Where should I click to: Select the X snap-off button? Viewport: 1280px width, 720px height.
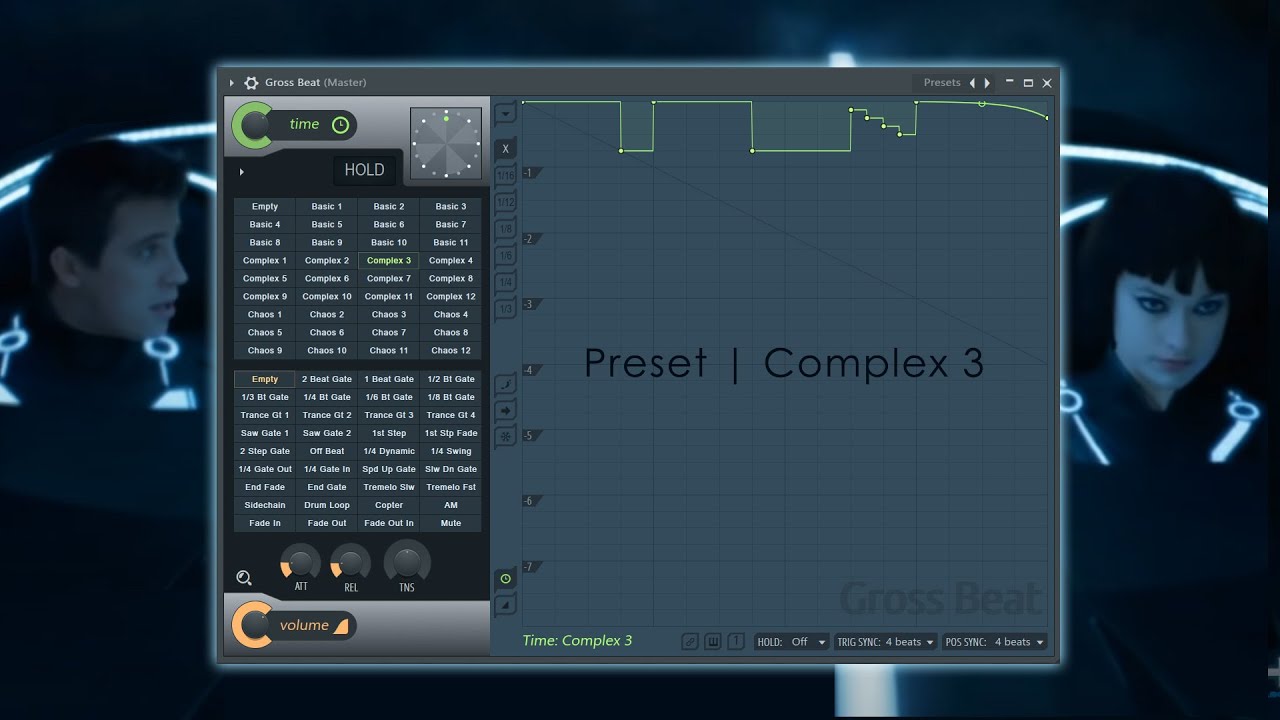[505, 149]
